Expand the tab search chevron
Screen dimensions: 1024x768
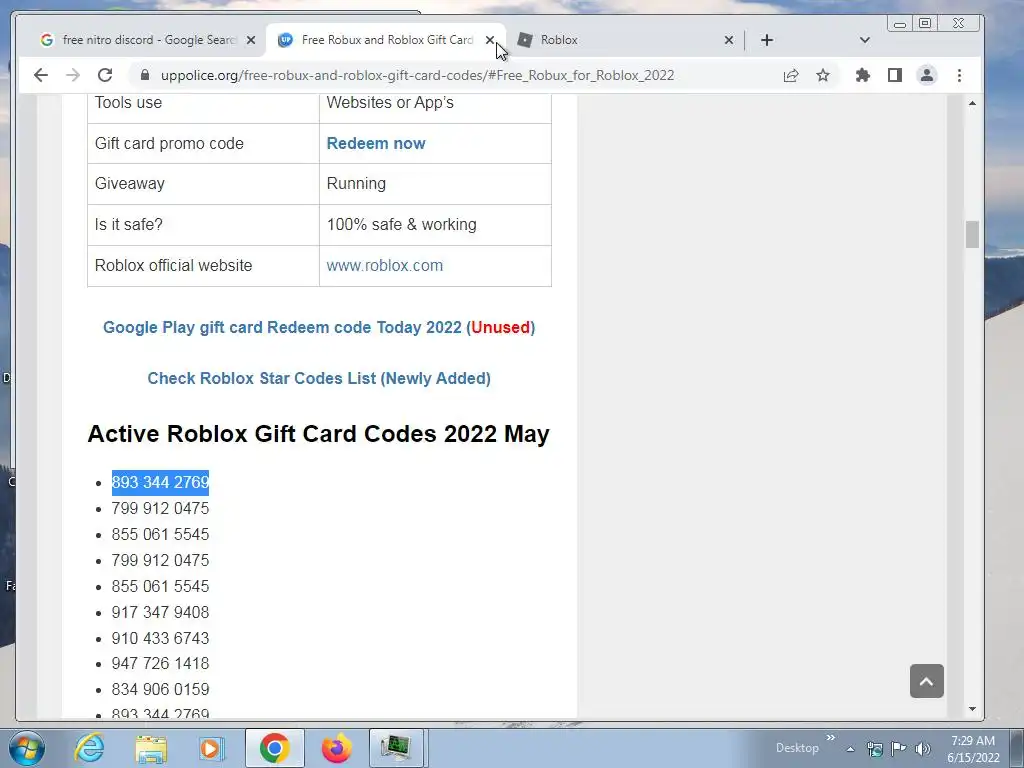coord(865,40)
